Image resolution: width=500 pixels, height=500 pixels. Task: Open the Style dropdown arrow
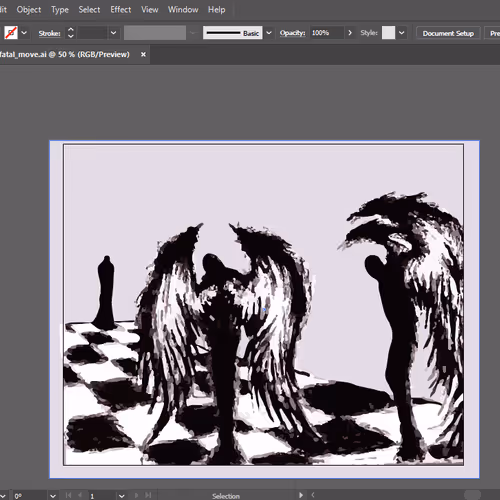(401, 33)
